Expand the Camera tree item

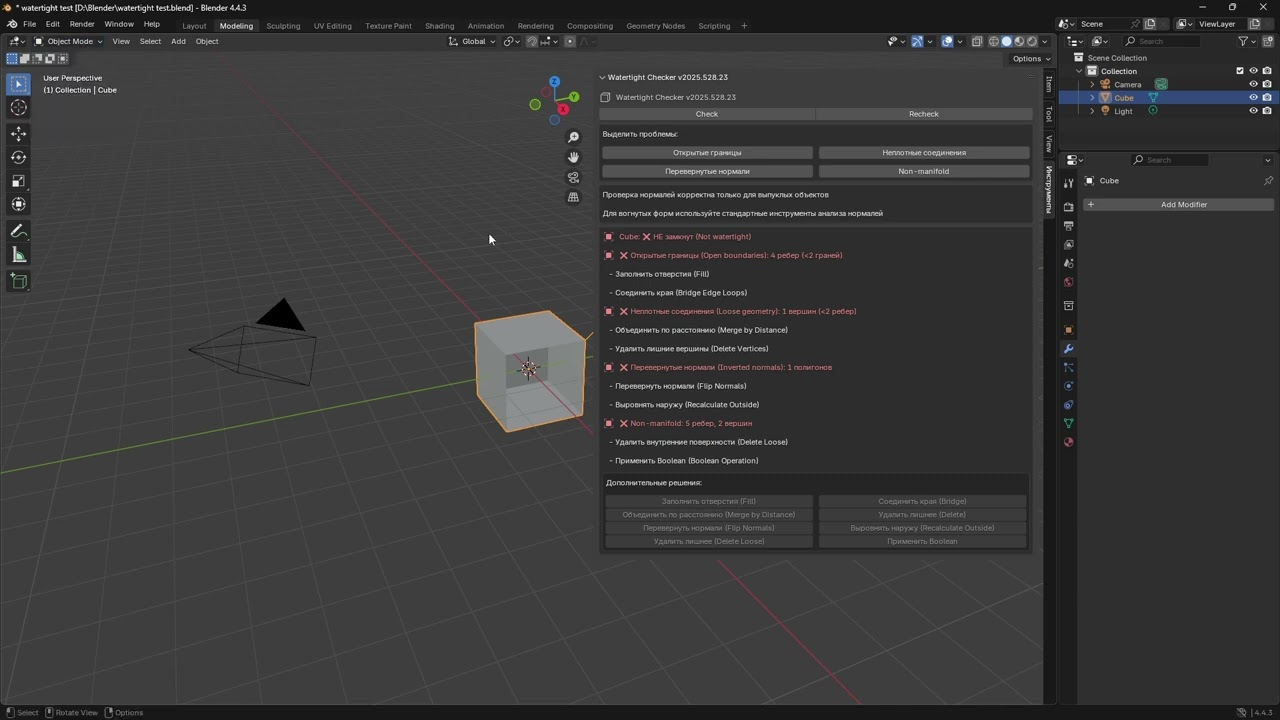1092,84
